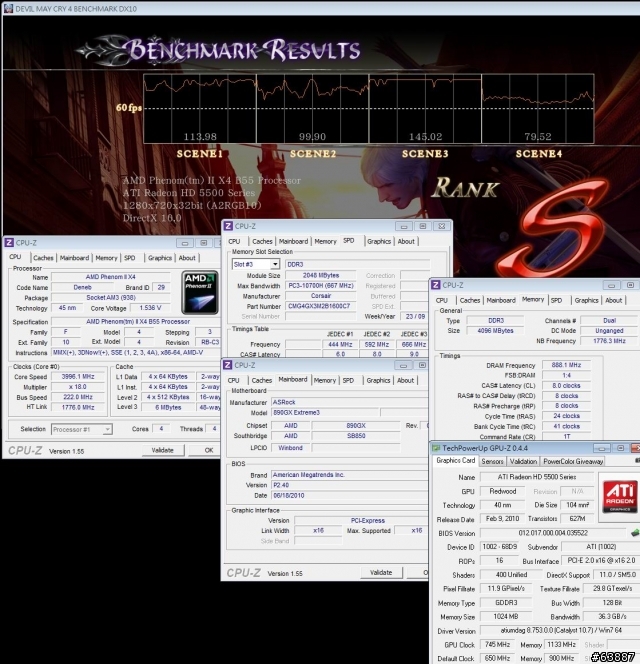Screen dimensions: 640x665
Task: Open About tab in the Mainboard window
Action: pos(405,380)
